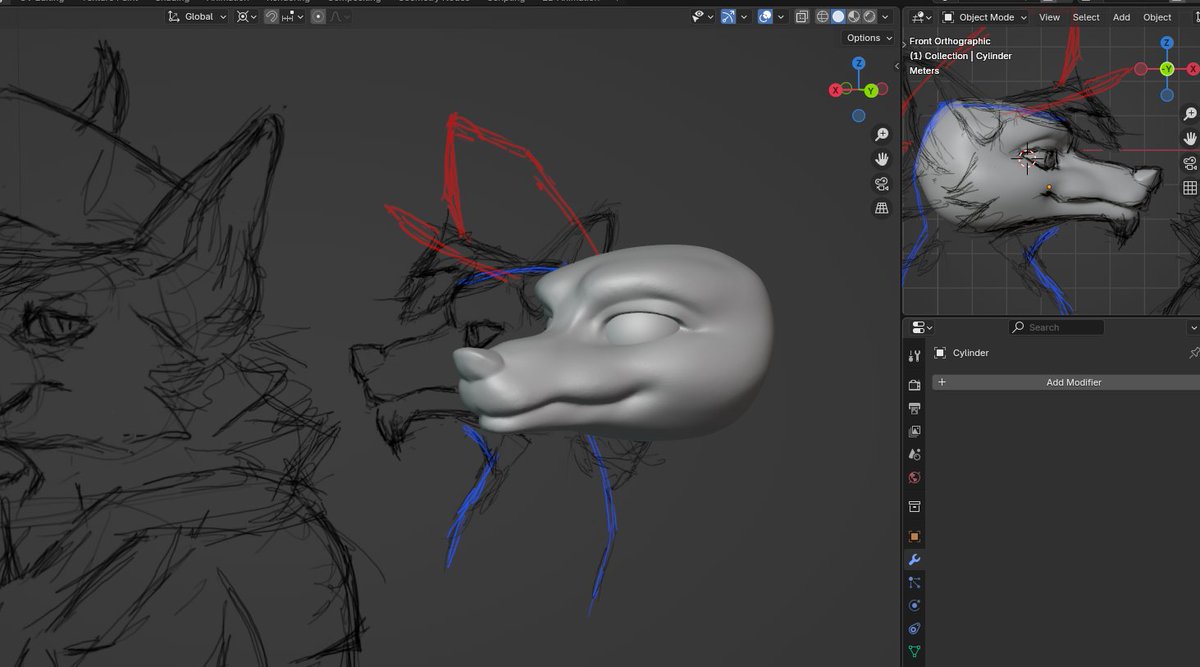Open the Object Constraints tab

tap(914, 629)
